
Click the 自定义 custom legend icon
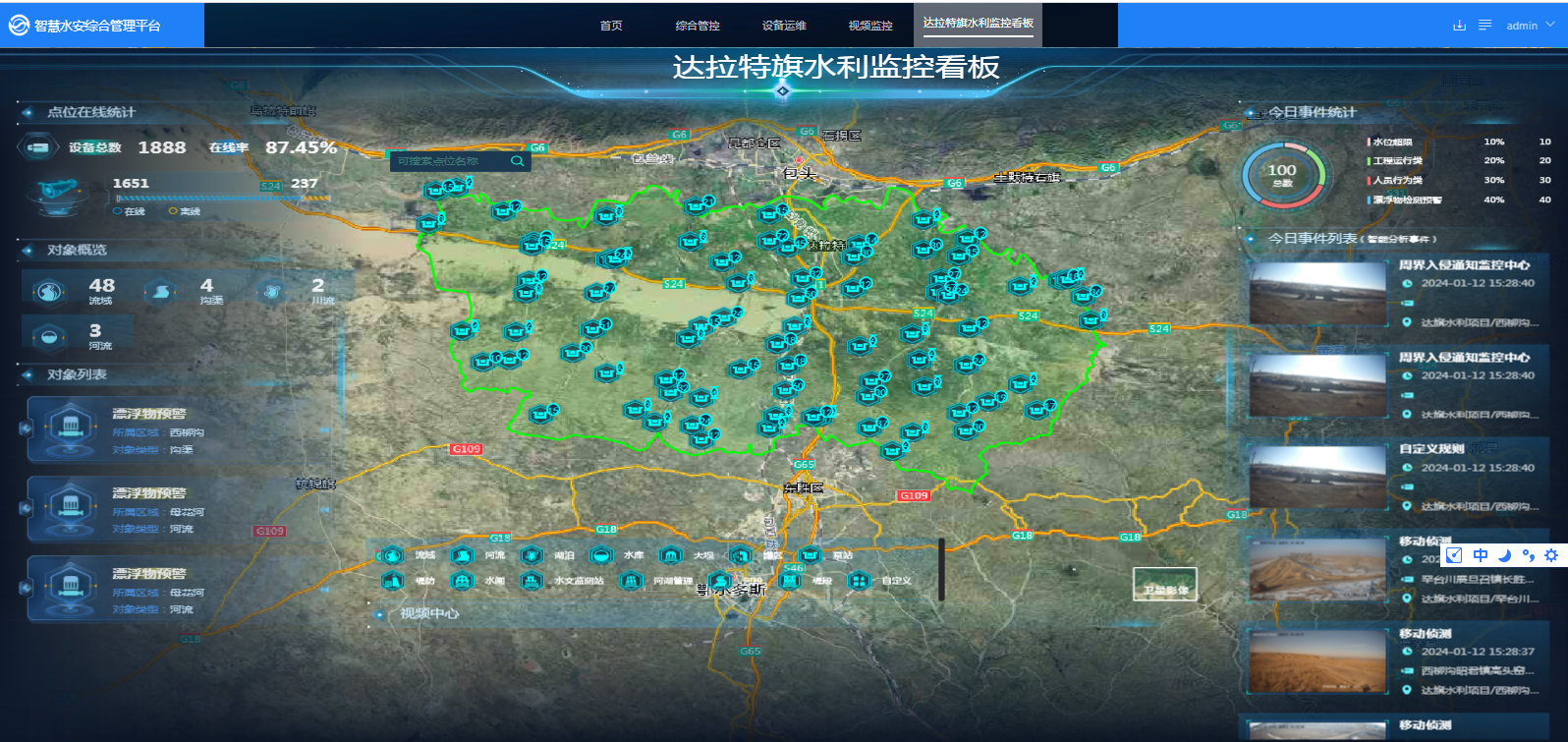[x=859, y=581]
